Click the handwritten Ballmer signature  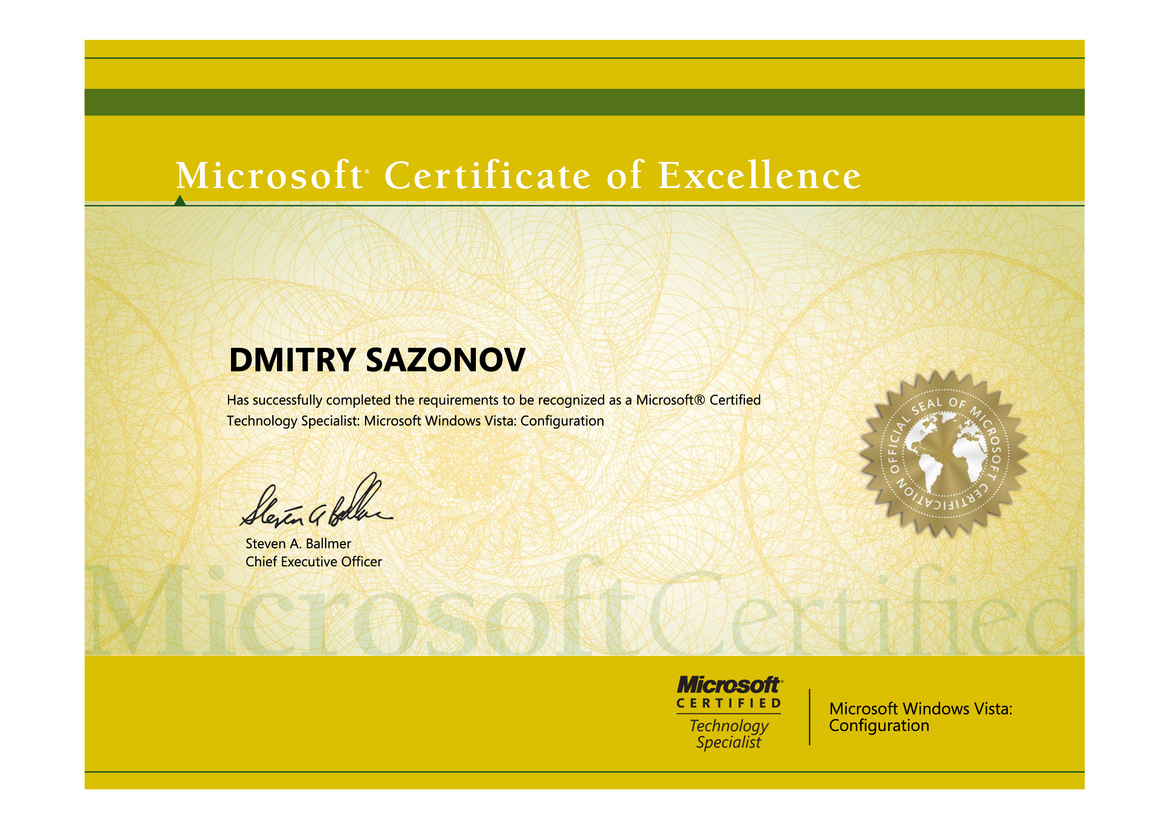click(x=315, y=502)
